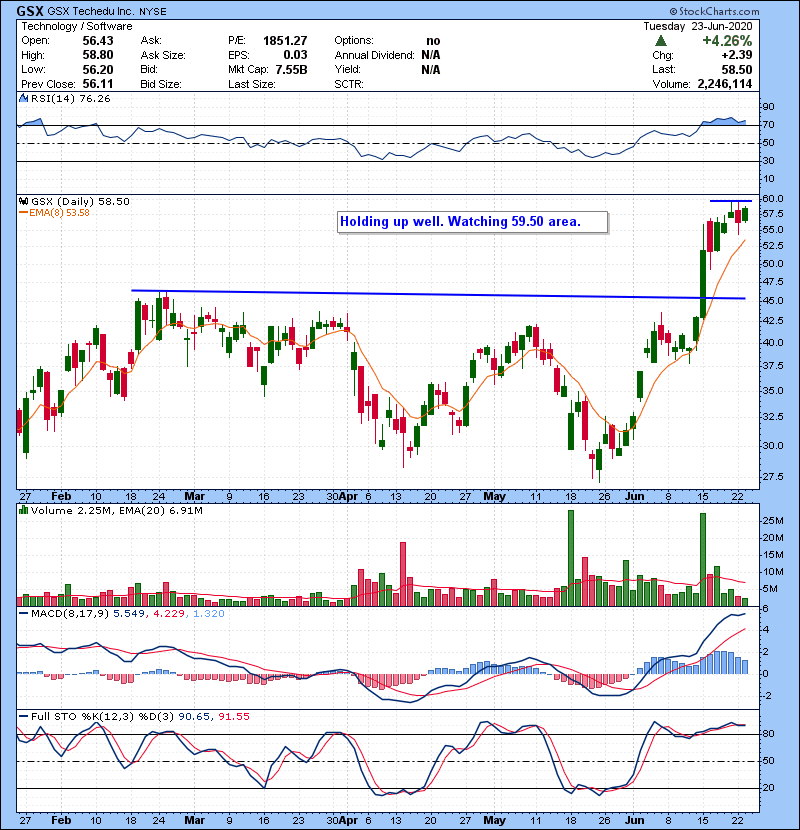This screenshot has height=830, width=800.
Task: Click the Technology / Software sector label
Action: [77, 26]
